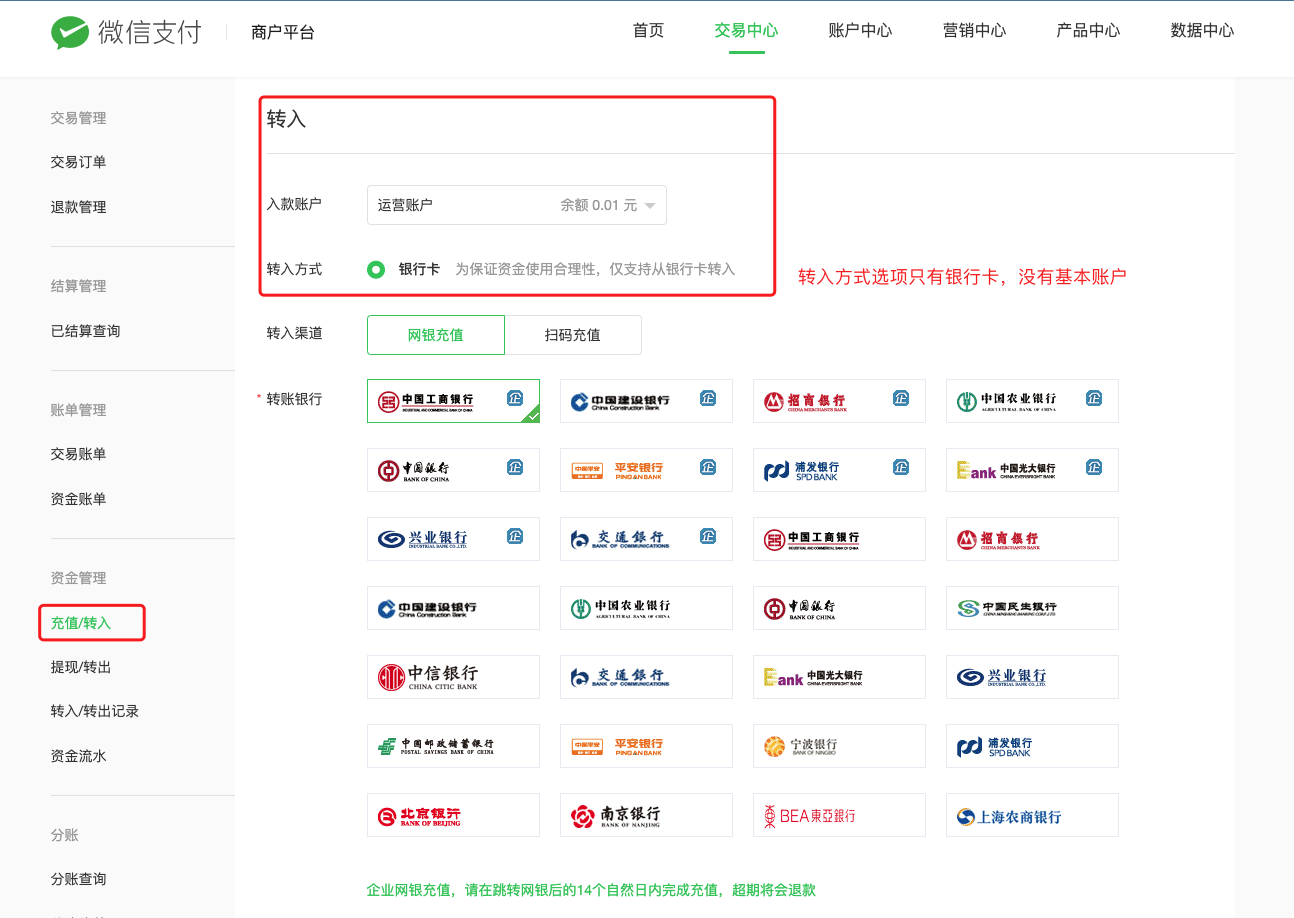This screenshot has width=1294, height=918.
Task: Go to 退款管理 in the sidebar
Action: (79, 207)
